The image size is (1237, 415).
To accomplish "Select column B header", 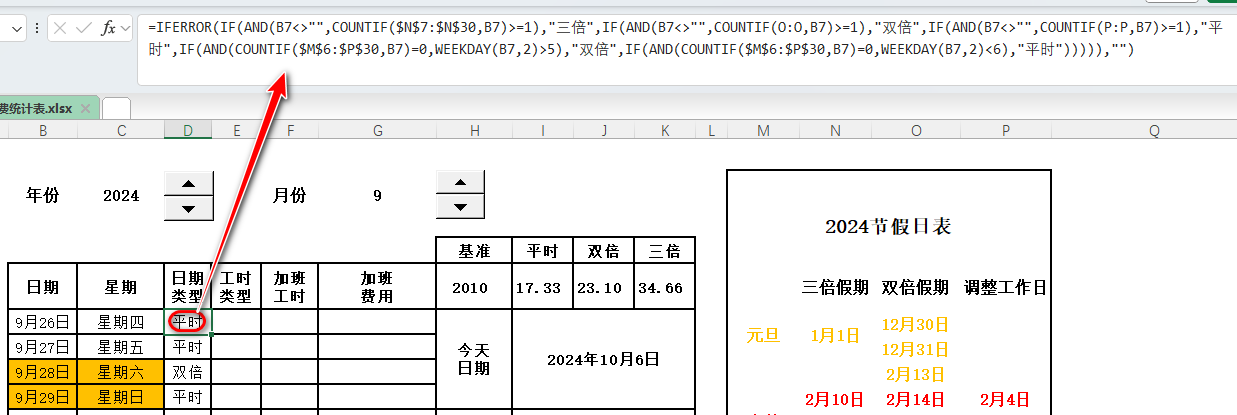I will click(43, 131).
